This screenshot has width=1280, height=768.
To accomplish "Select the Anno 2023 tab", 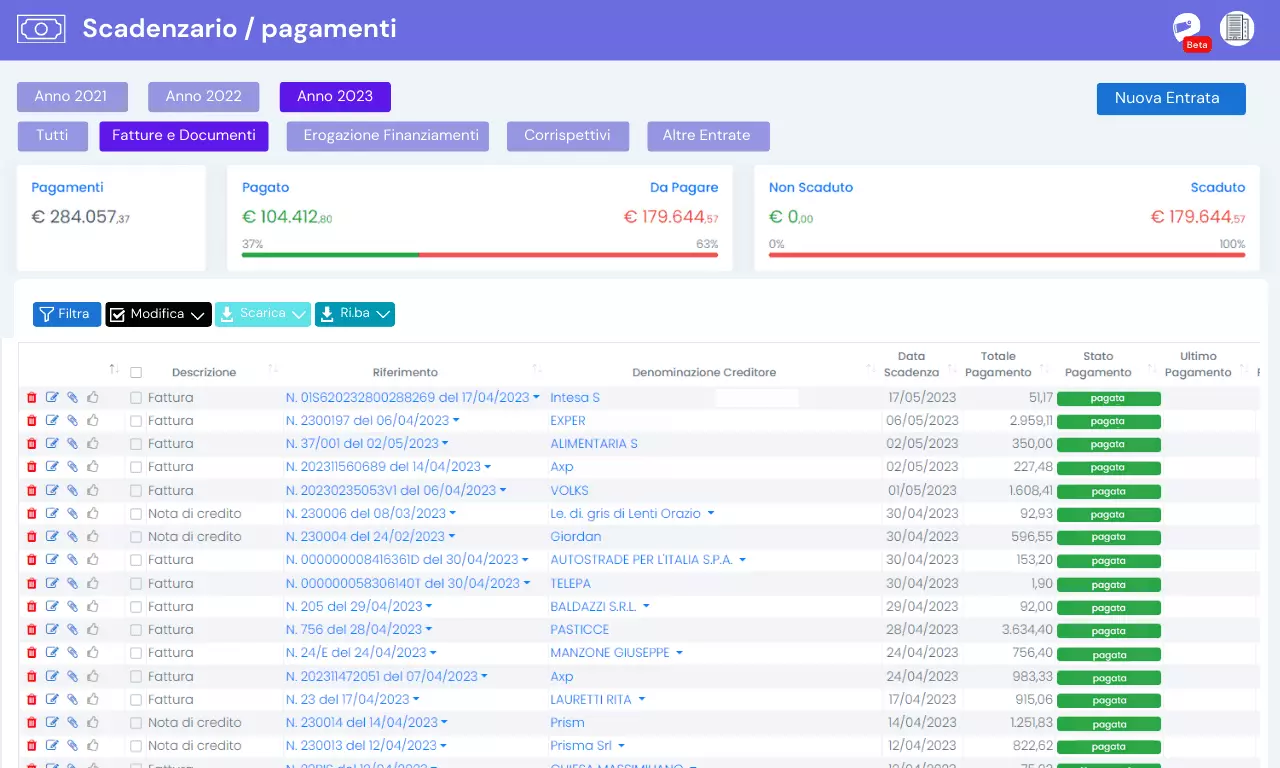I will click(x=335, y=97).
